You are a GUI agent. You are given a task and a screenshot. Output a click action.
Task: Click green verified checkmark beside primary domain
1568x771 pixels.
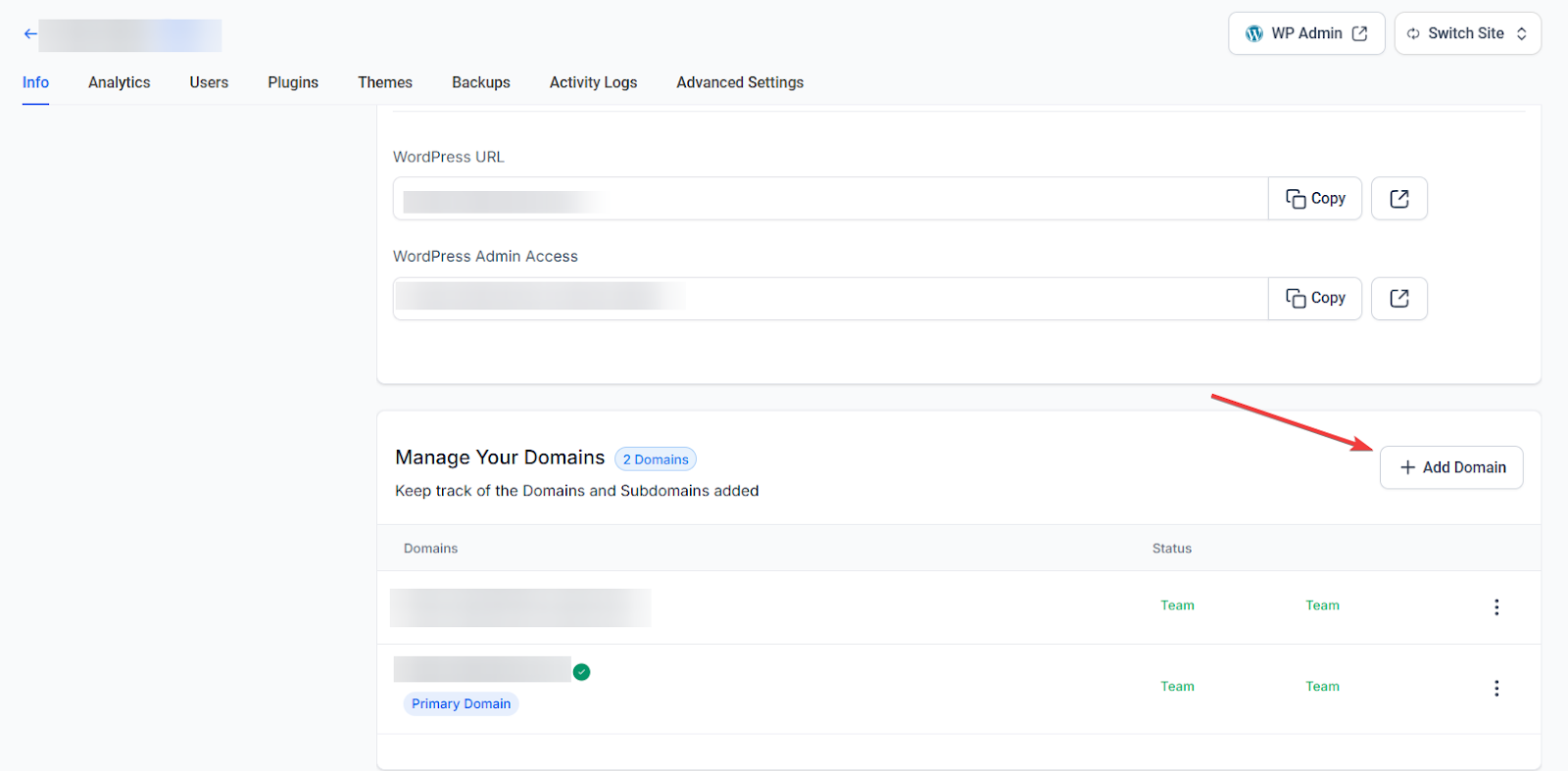point(582,672)
